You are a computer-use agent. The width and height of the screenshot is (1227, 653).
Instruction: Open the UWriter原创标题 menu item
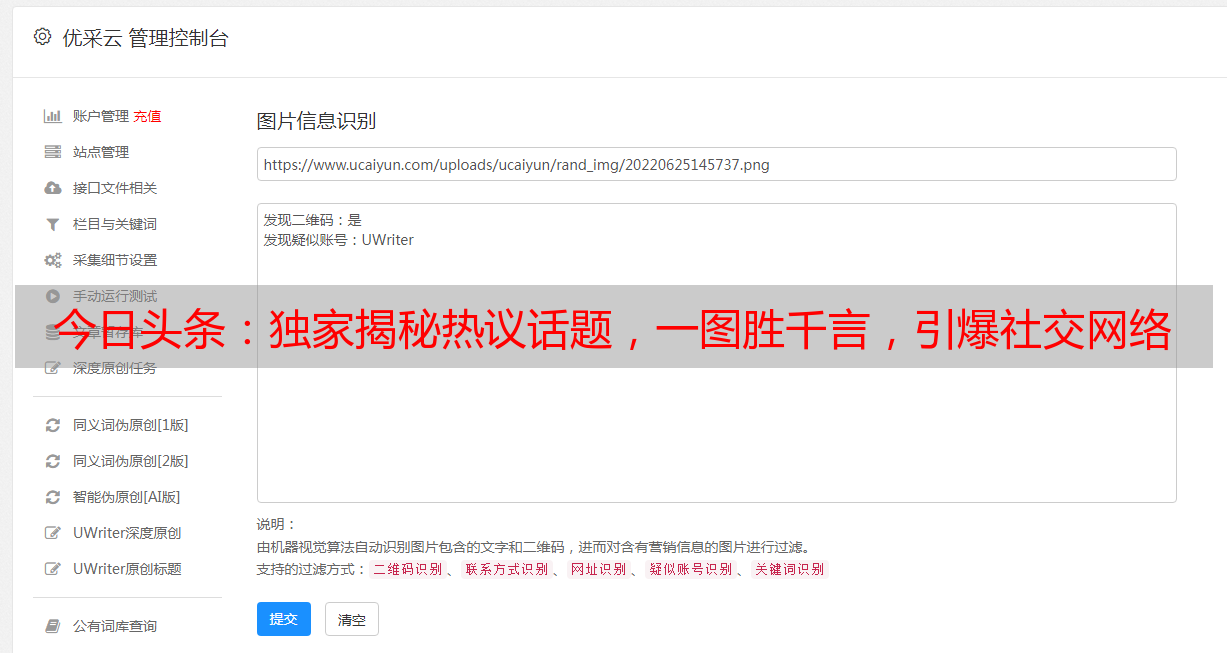[127, 569]
